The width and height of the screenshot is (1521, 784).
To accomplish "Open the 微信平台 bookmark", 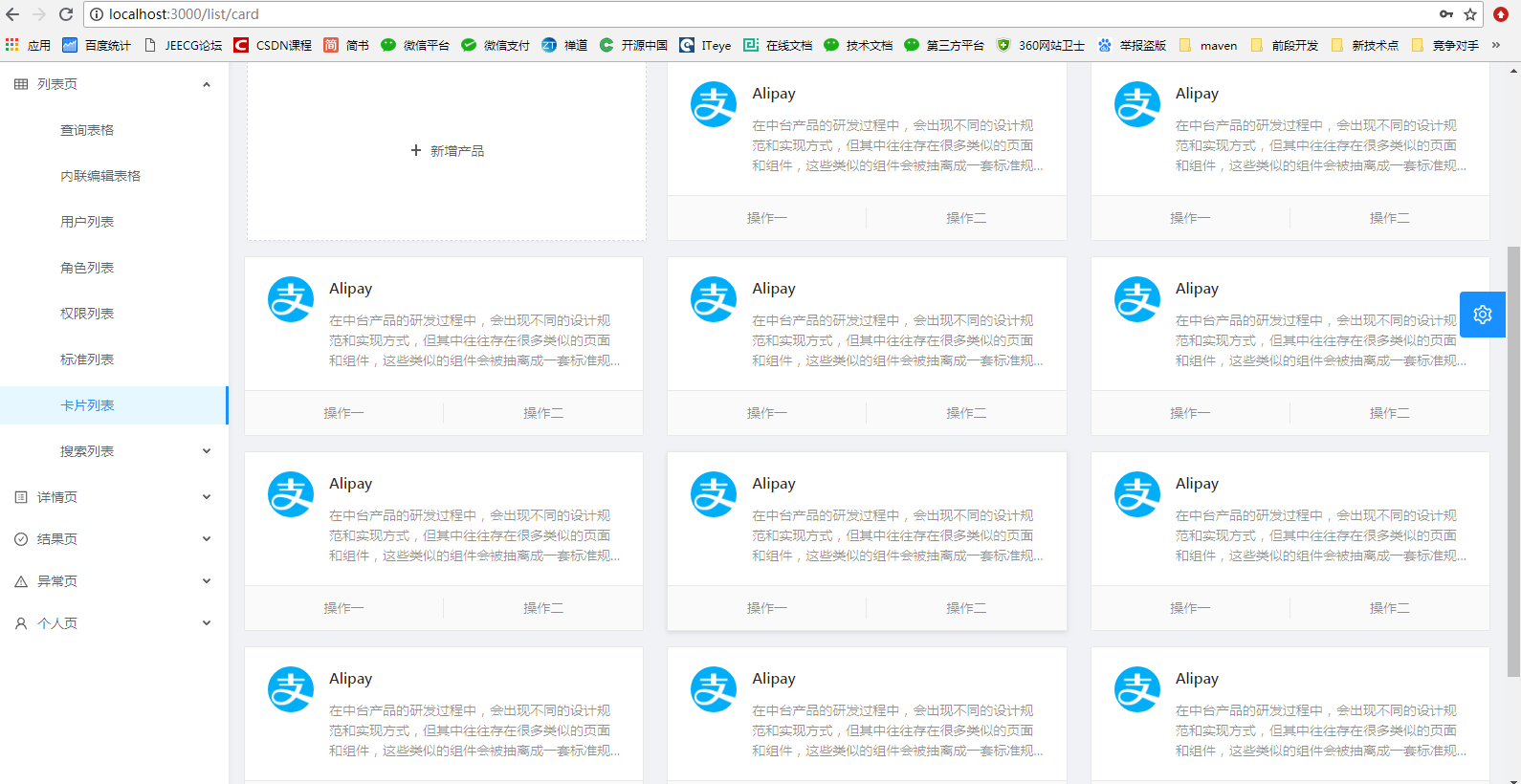I will pos(415,45).
